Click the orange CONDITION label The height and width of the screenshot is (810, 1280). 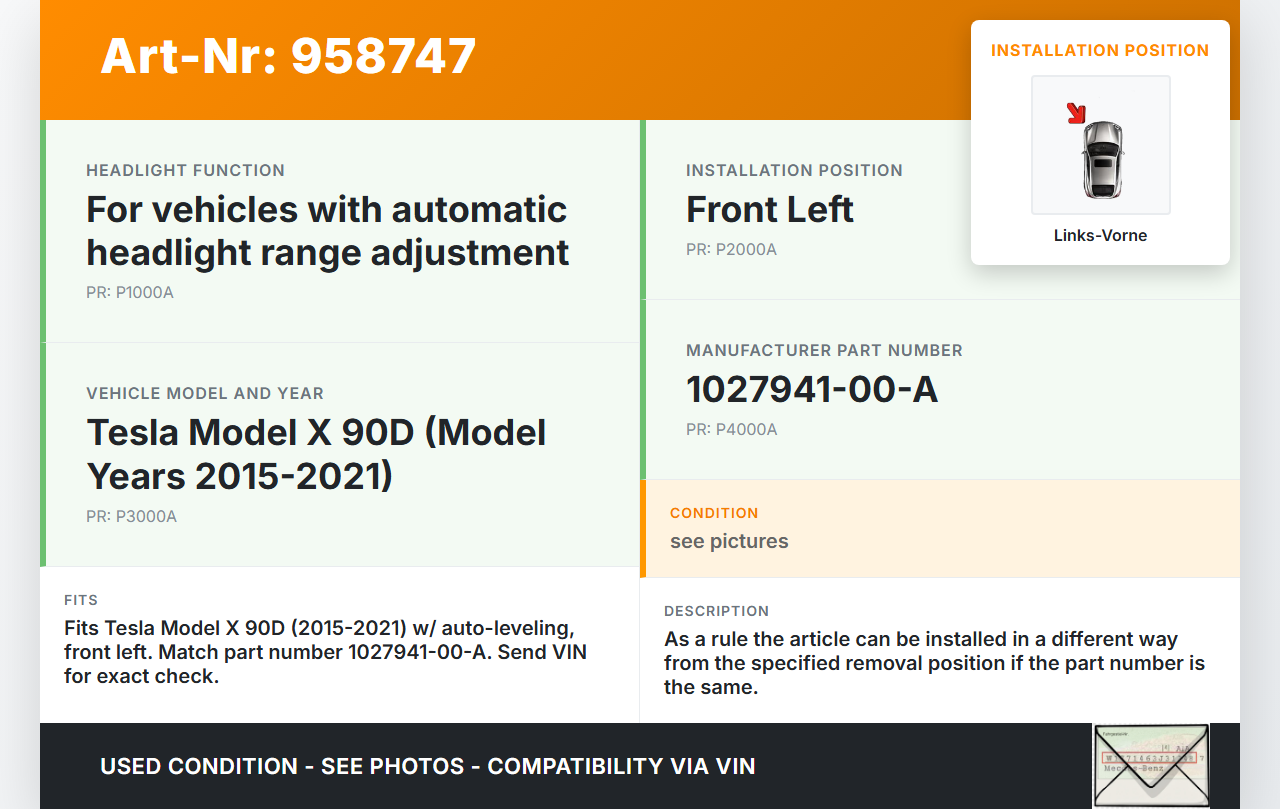click(714, 513)
